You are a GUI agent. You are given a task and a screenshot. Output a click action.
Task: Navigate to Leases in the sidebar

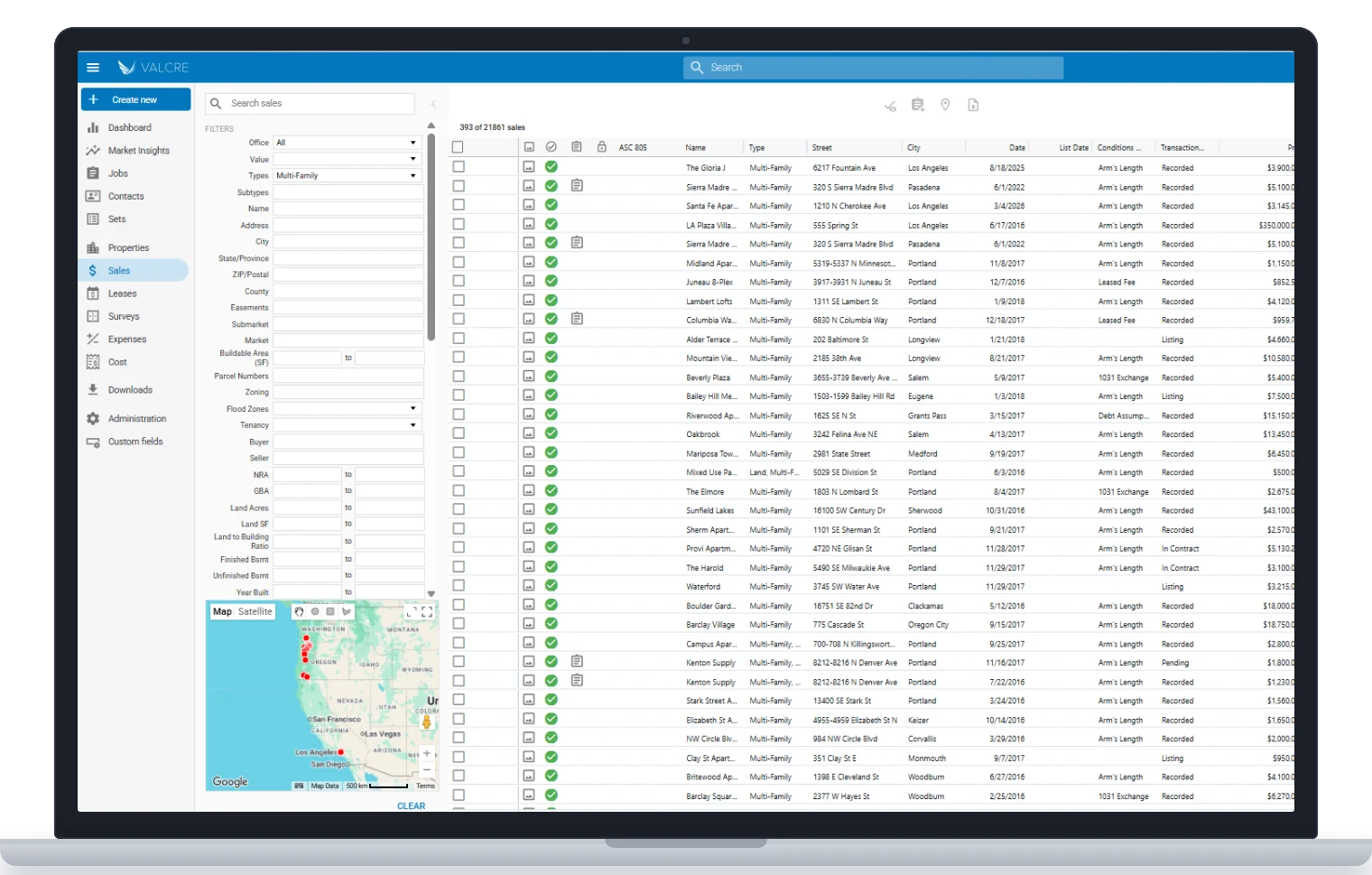click(x=122, y=293)
